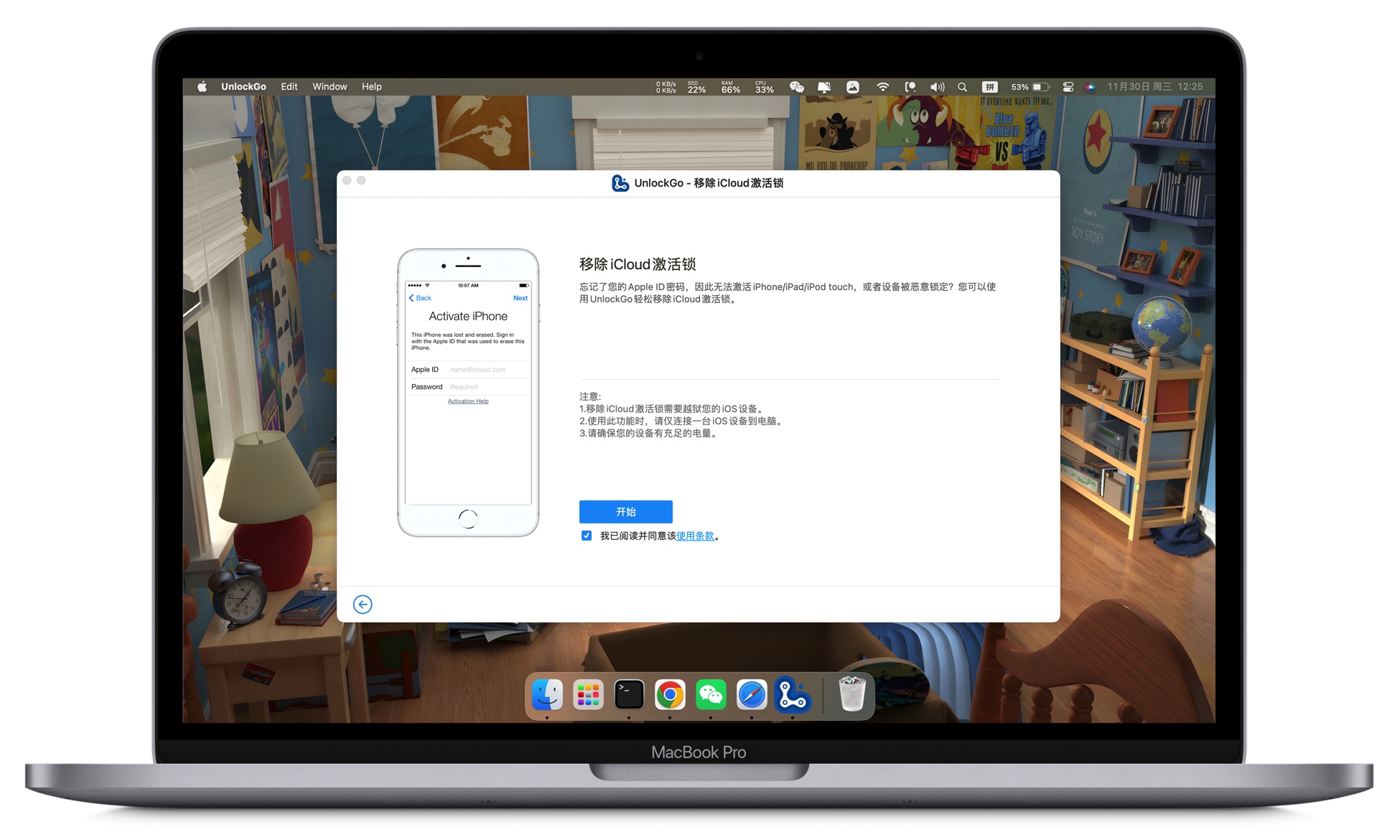Open the Help menu

tap(371, 86)
